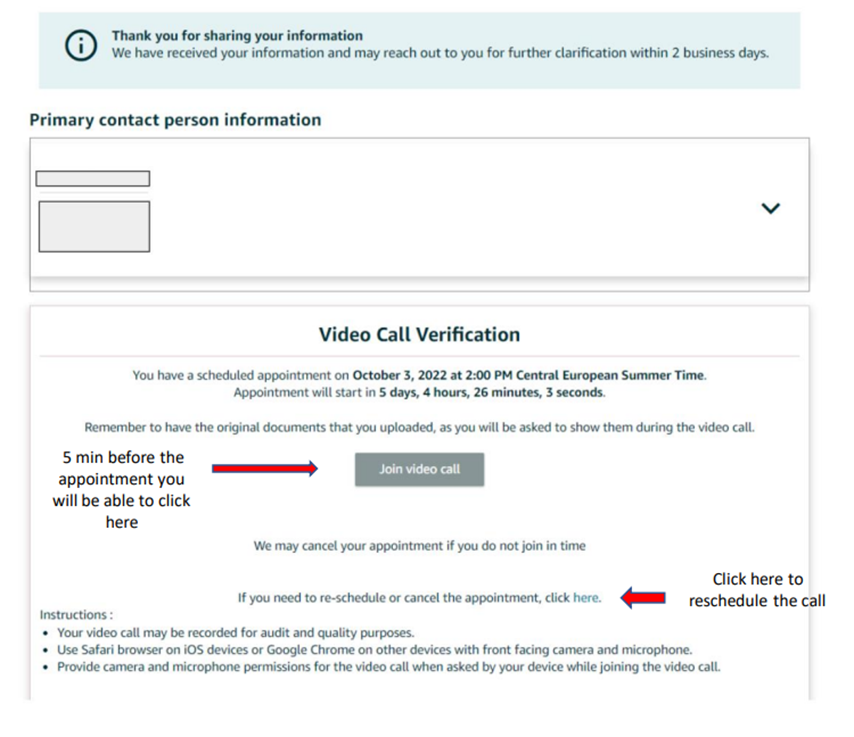Click the Primary contact person information heading
Image resolution: width=854 pixels, height=737 pixels.
pos(175,120)
